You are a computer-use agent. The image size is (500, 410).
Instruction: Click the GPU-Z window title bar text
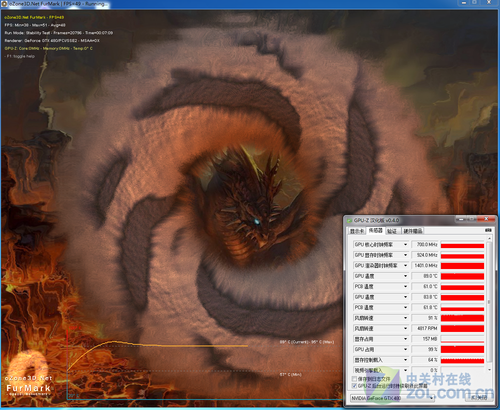pos(376,220)
